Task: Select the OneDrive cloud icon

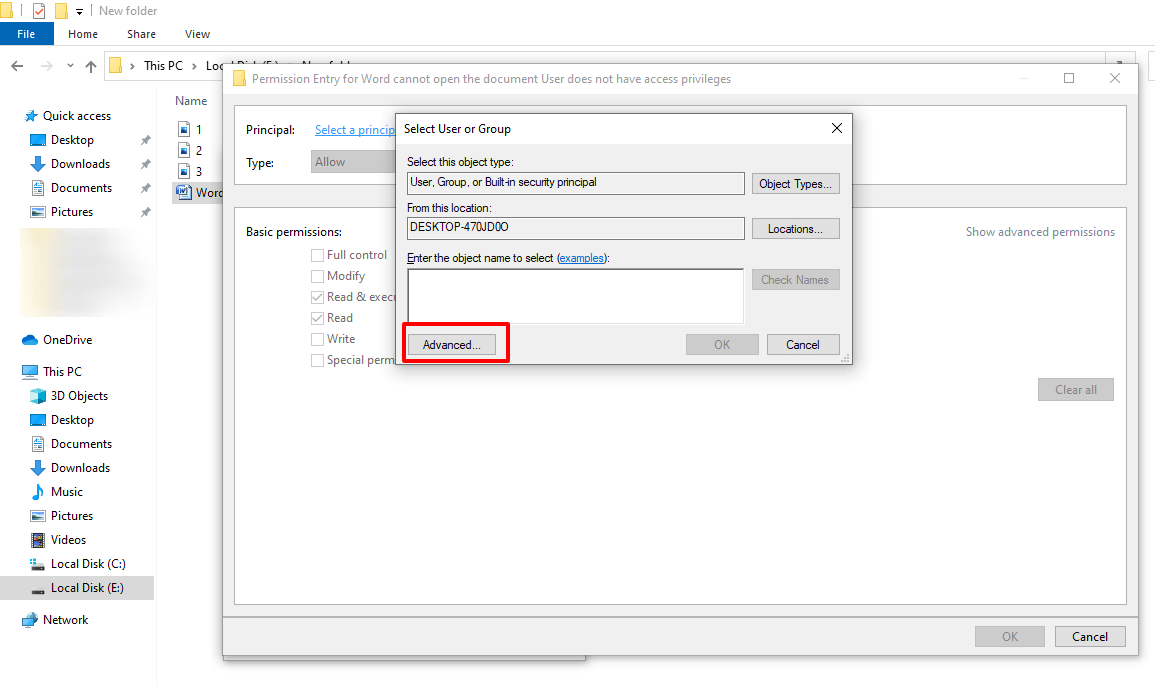Action: tap(29, 339)
